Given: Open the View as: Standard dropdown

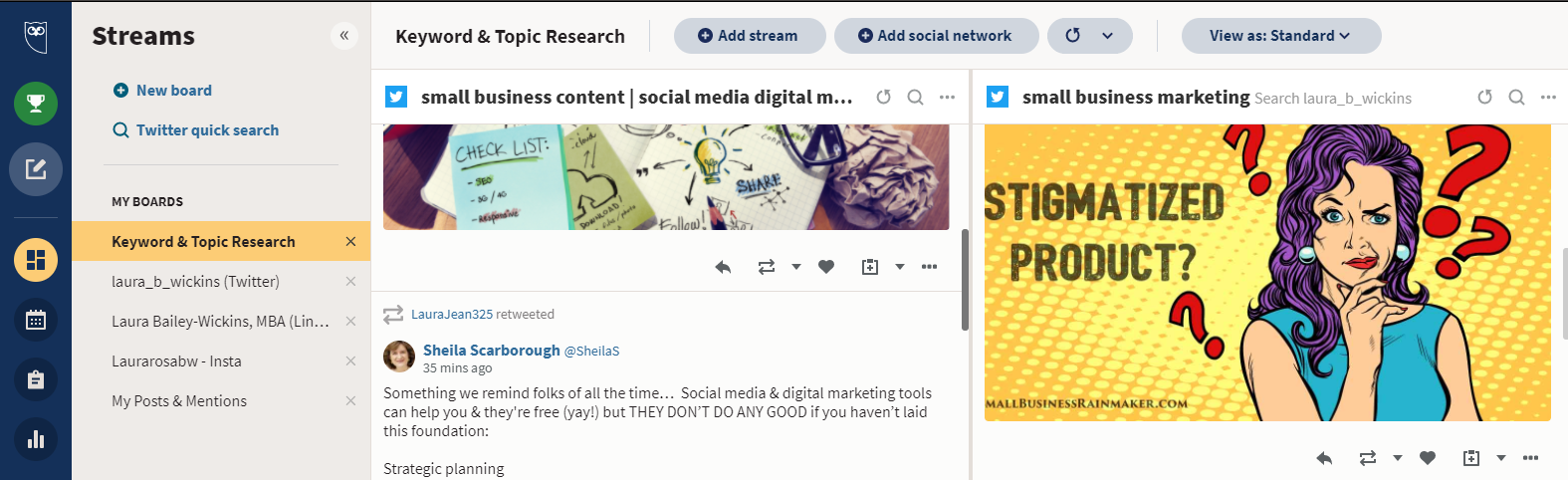Looking at the screenshot, I should pos(1281,36).
